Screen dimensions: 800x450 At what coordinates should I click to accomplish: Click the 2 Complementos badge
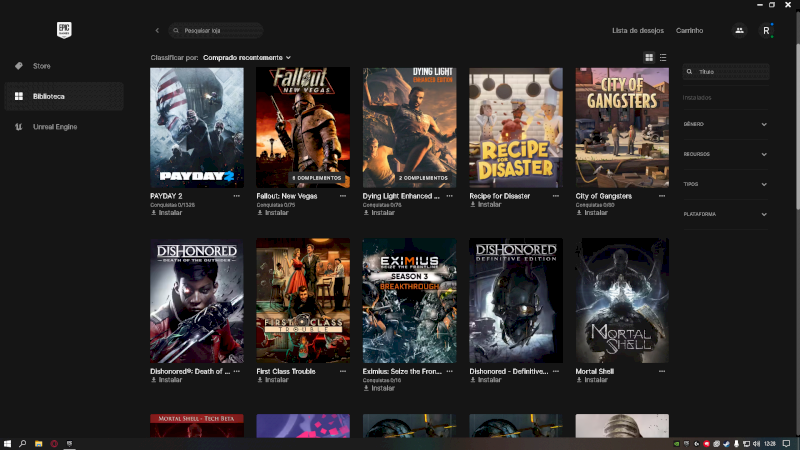click(423, 178)
